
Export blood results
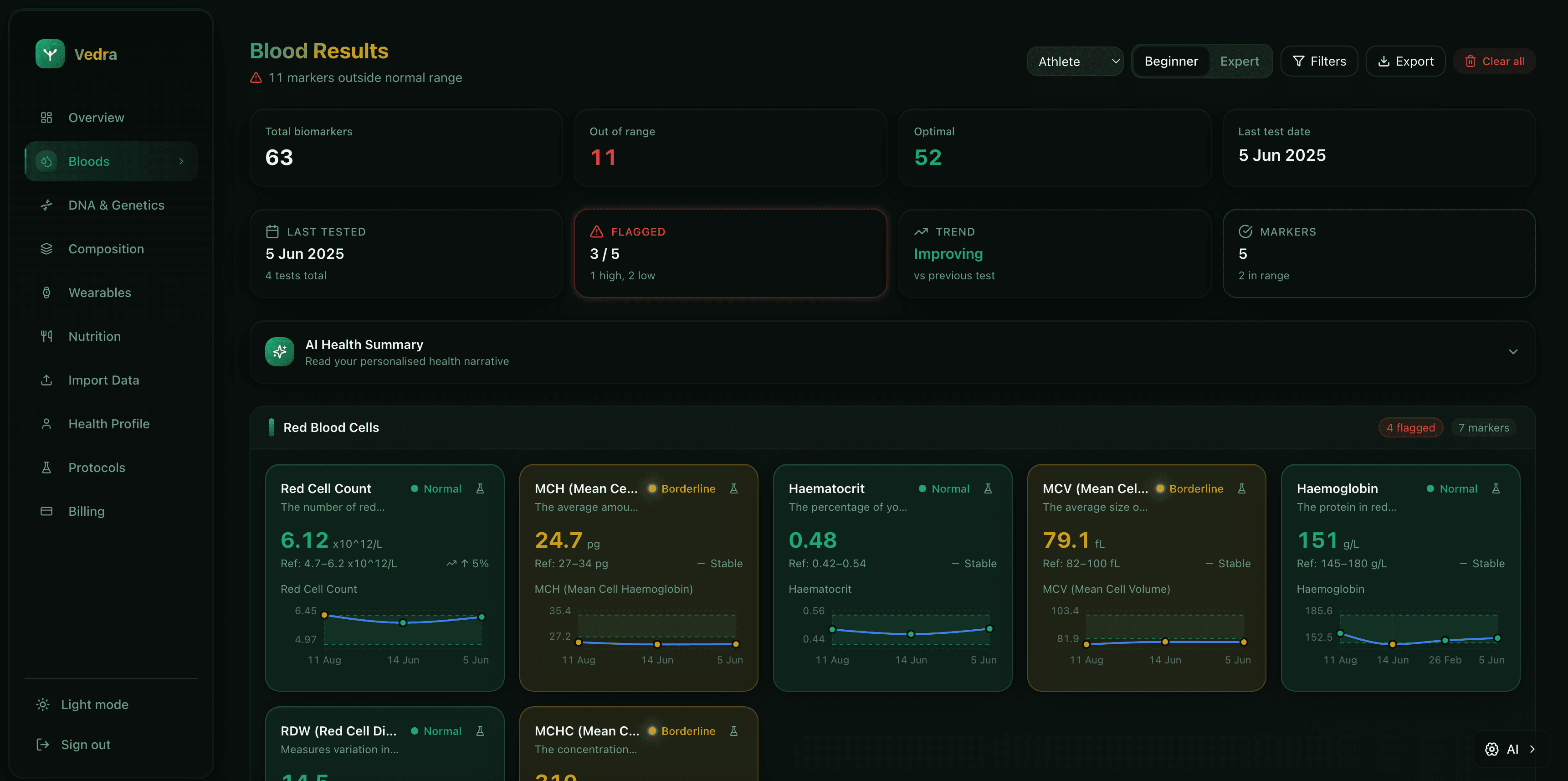[1405, 62]
